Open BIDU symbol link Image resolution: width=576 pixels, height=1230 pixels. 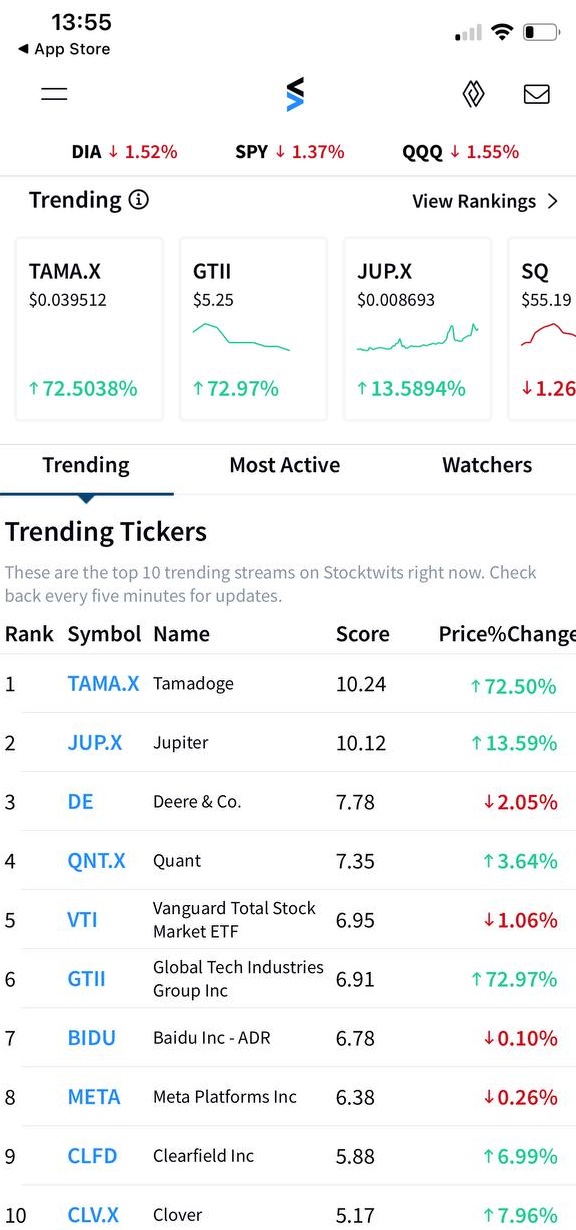[x=92, y=1038]
